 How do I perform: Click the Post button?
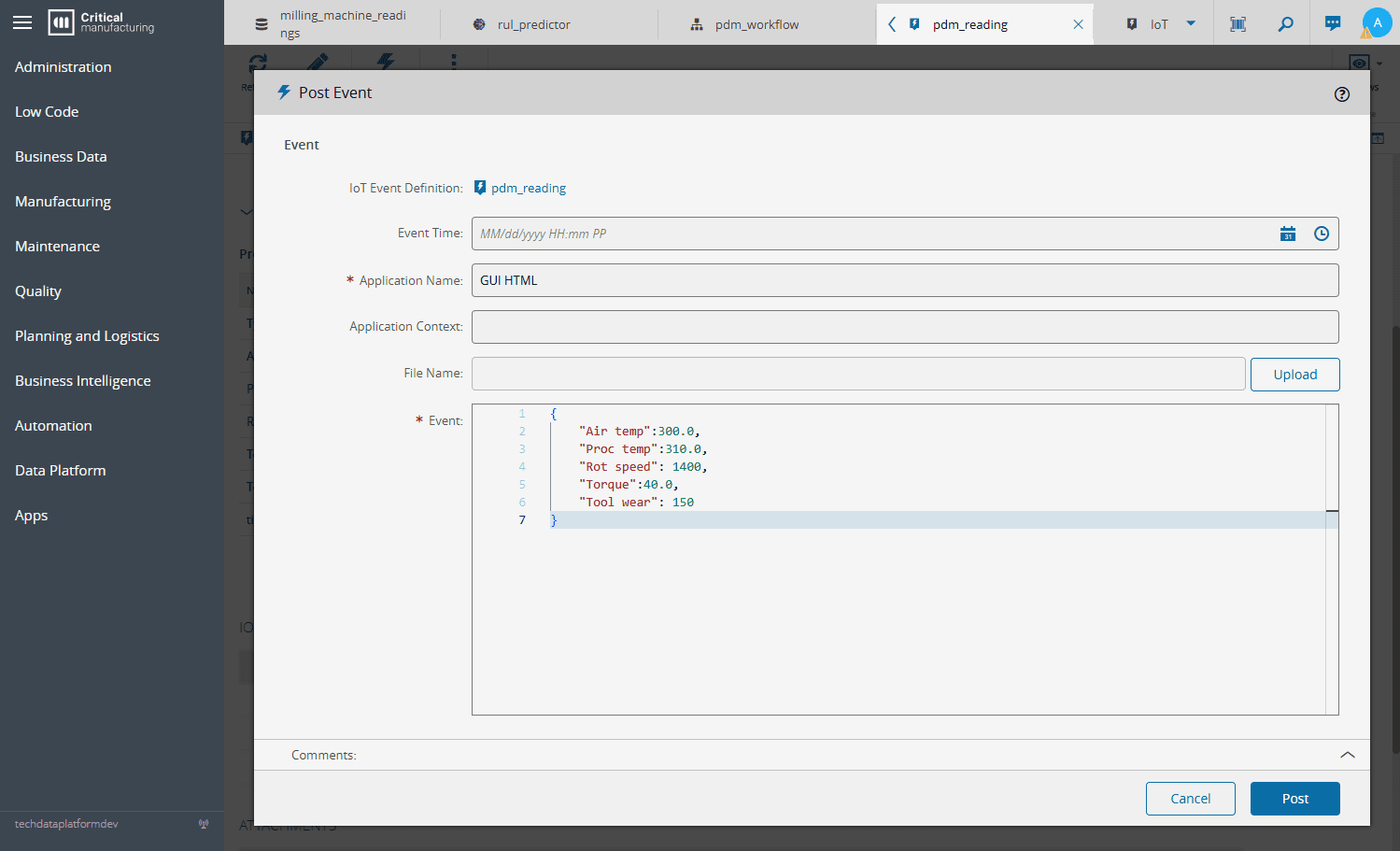pos(1294,799)
